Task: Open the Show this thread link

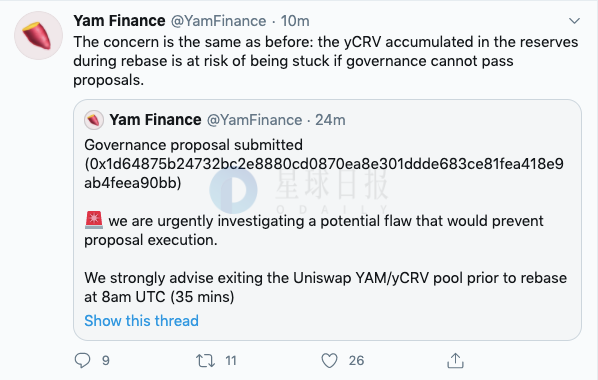Action: coord(141,320)
